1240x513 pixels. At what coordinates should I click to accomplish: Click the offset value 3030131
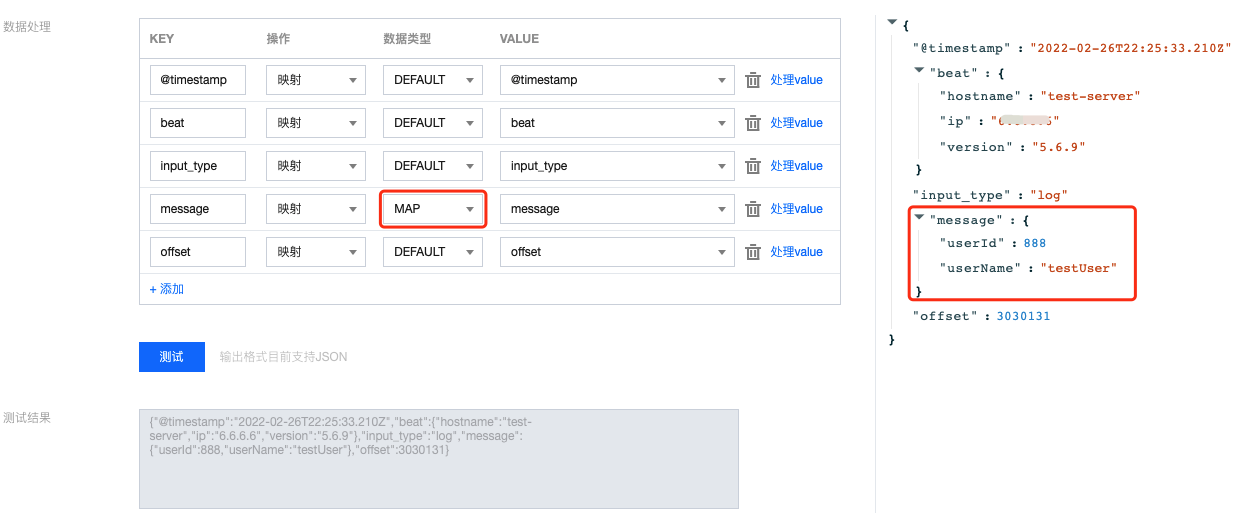(x=1023, y=316)
